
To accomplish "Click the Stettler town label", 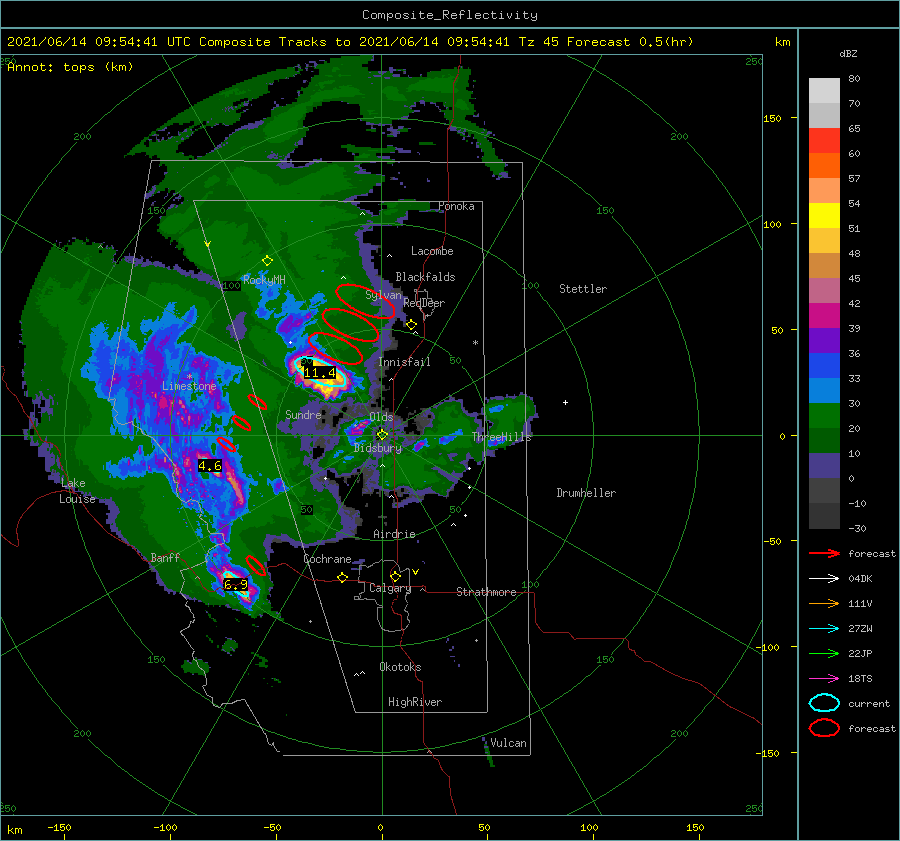I will (x=583, y=289).
